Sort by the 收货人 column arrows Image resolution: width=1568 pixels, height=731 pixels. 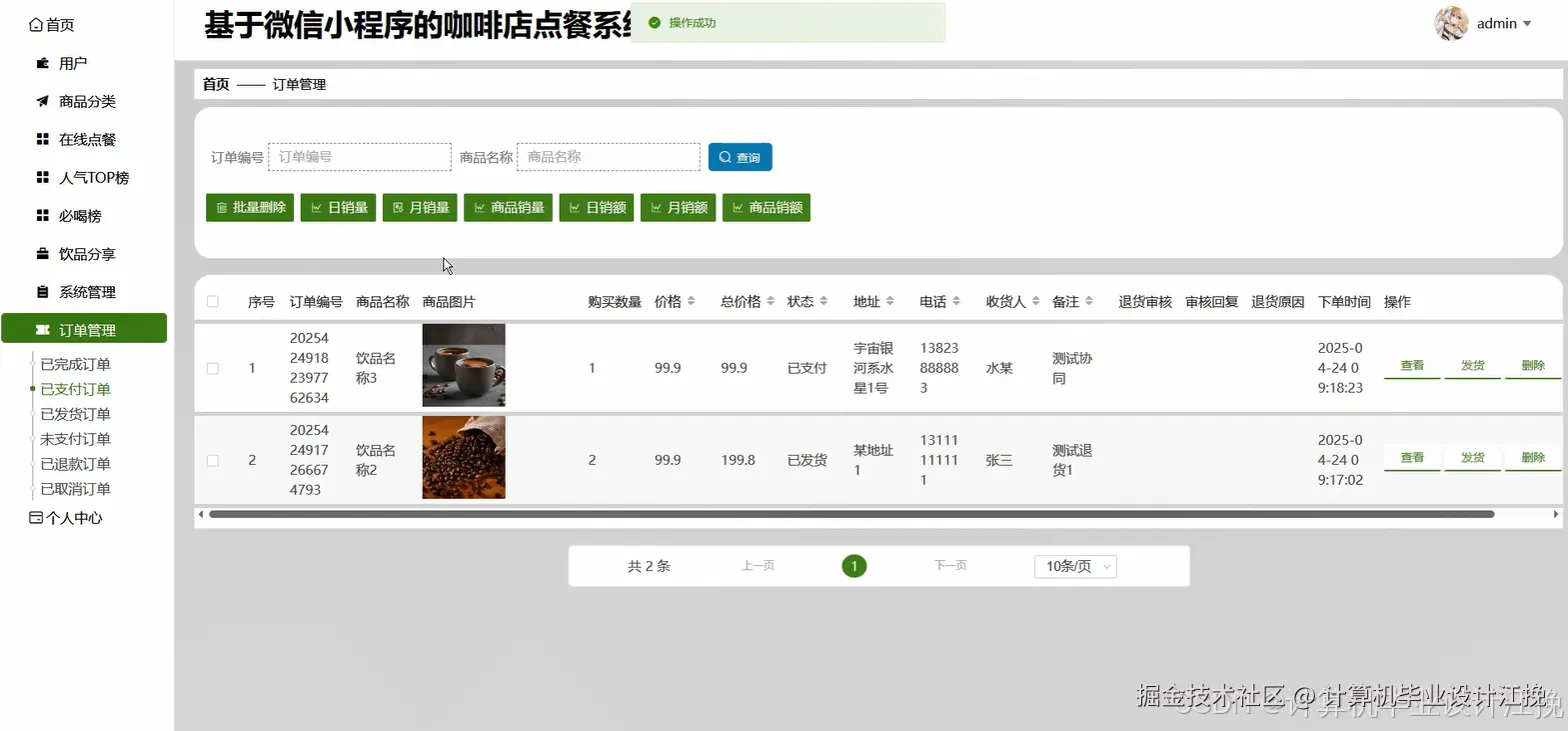click(x=1035, y=301)
